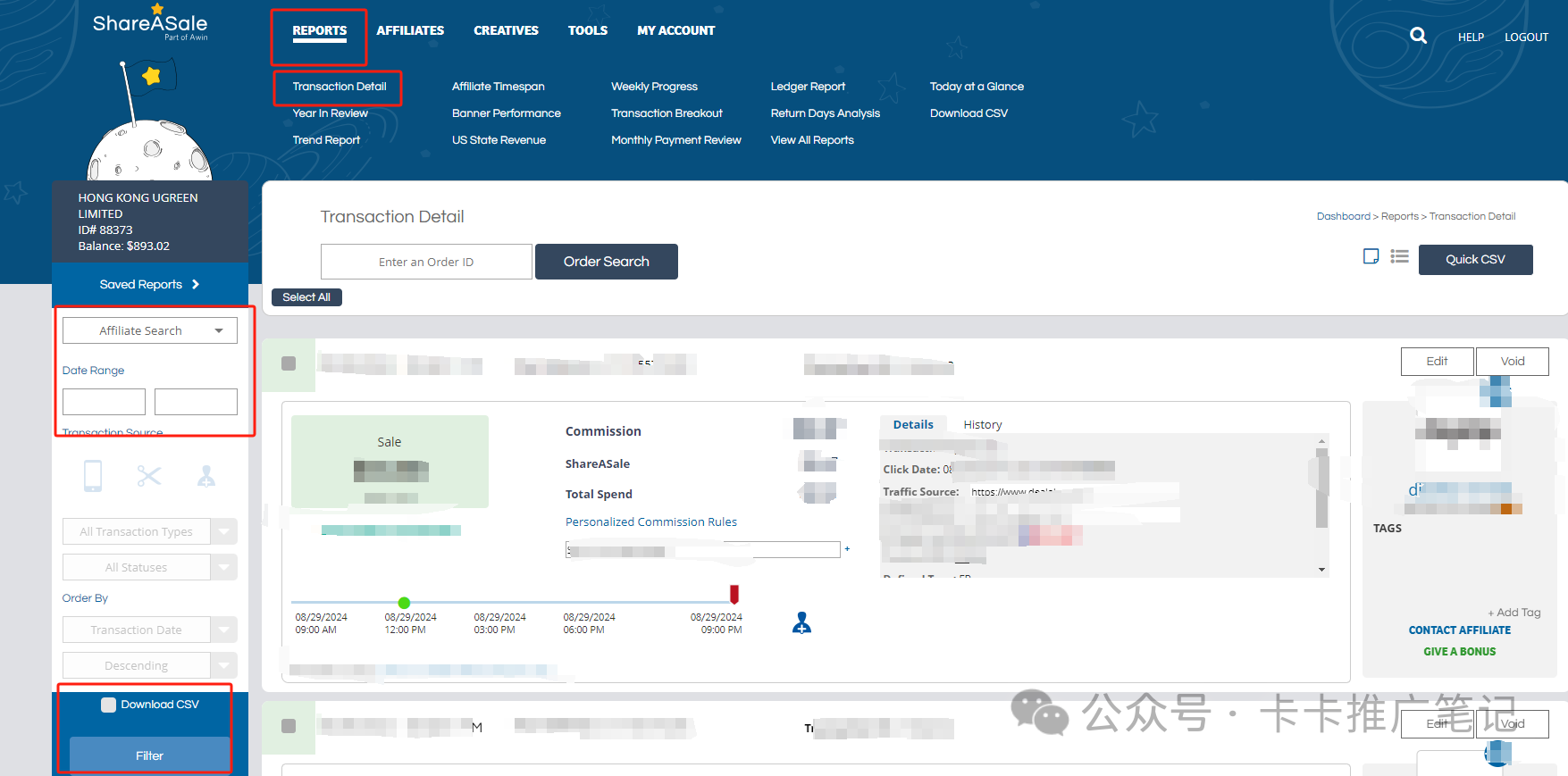Open Personalized Commission Rules link
The width and height of the screenshot is (1568, 776).
[651, 522]
